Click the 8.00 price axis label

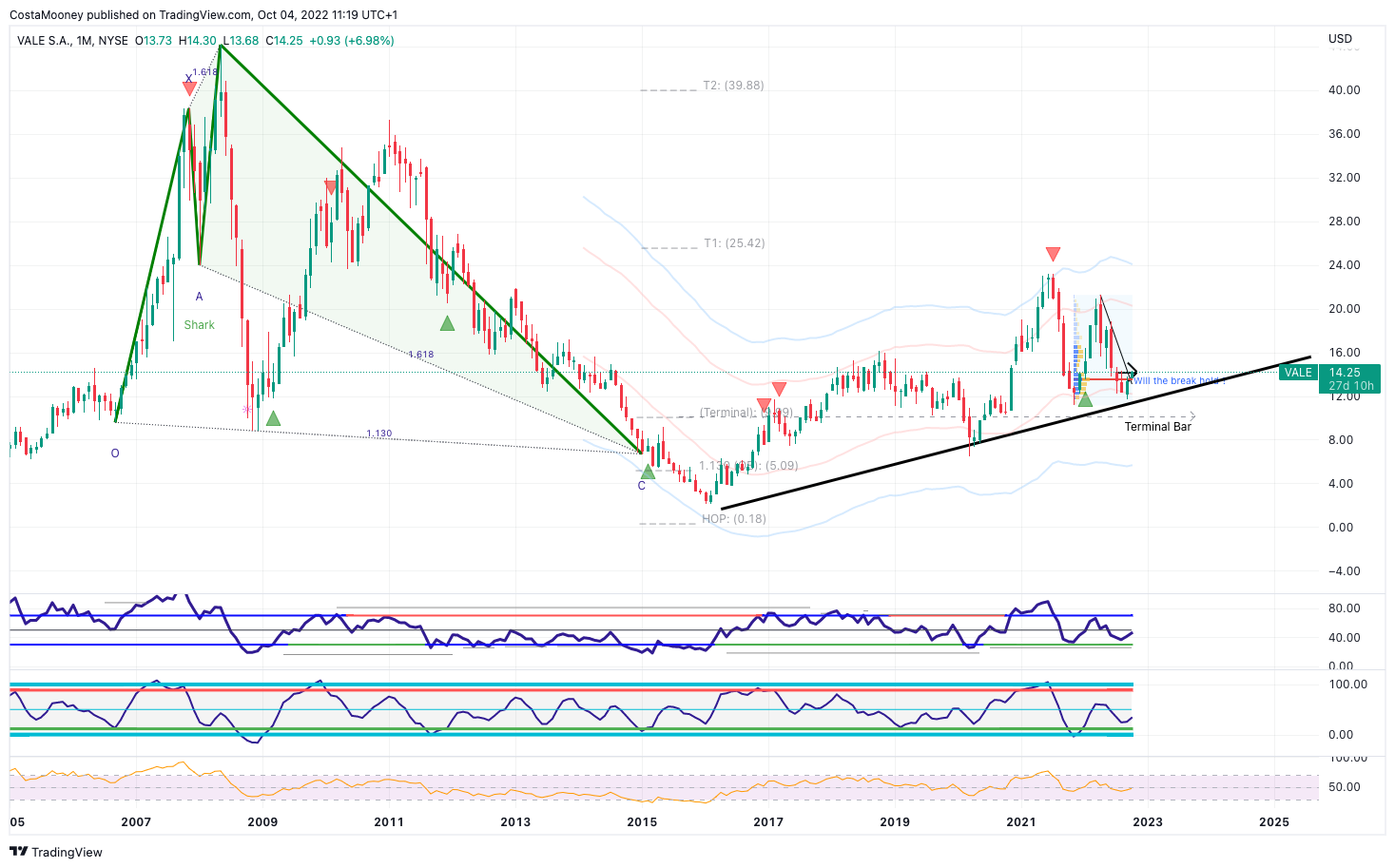tap(1341, 440)
